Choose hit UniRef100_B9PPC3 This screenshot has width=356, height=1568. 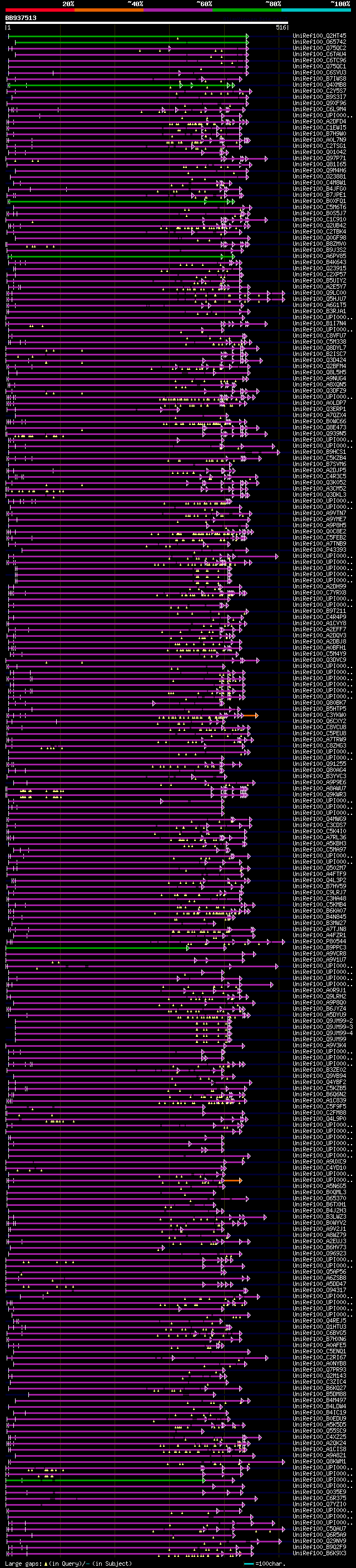(x=319, y=947)
